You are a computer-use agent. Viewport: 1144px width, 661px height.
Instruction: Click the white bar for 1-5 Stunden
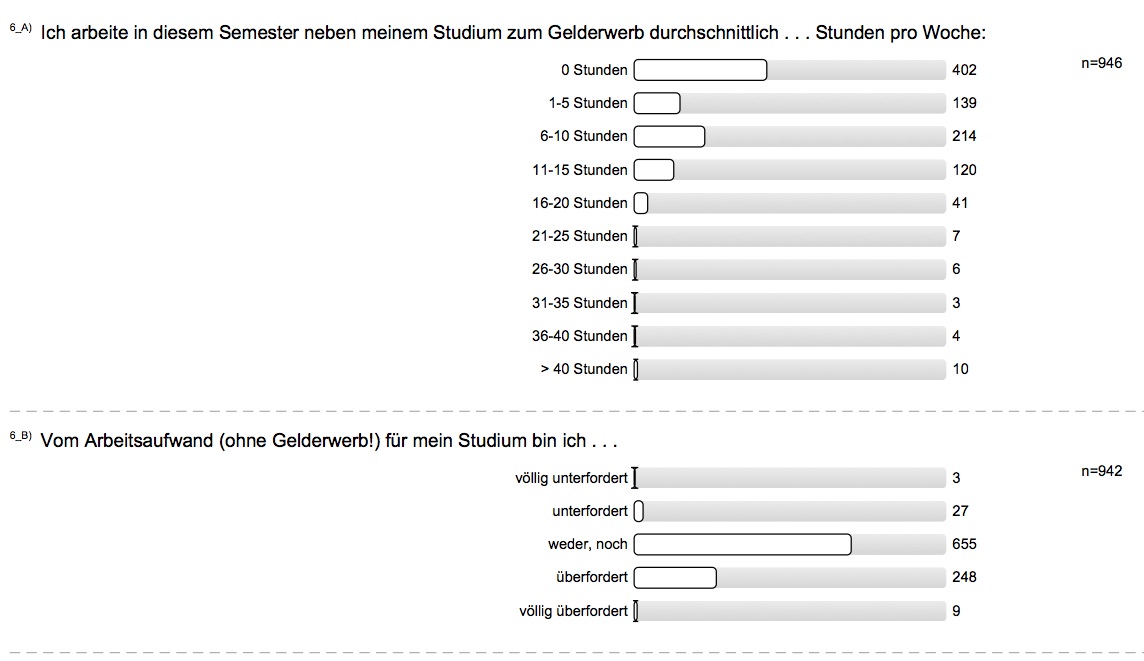tap(657, 103)
